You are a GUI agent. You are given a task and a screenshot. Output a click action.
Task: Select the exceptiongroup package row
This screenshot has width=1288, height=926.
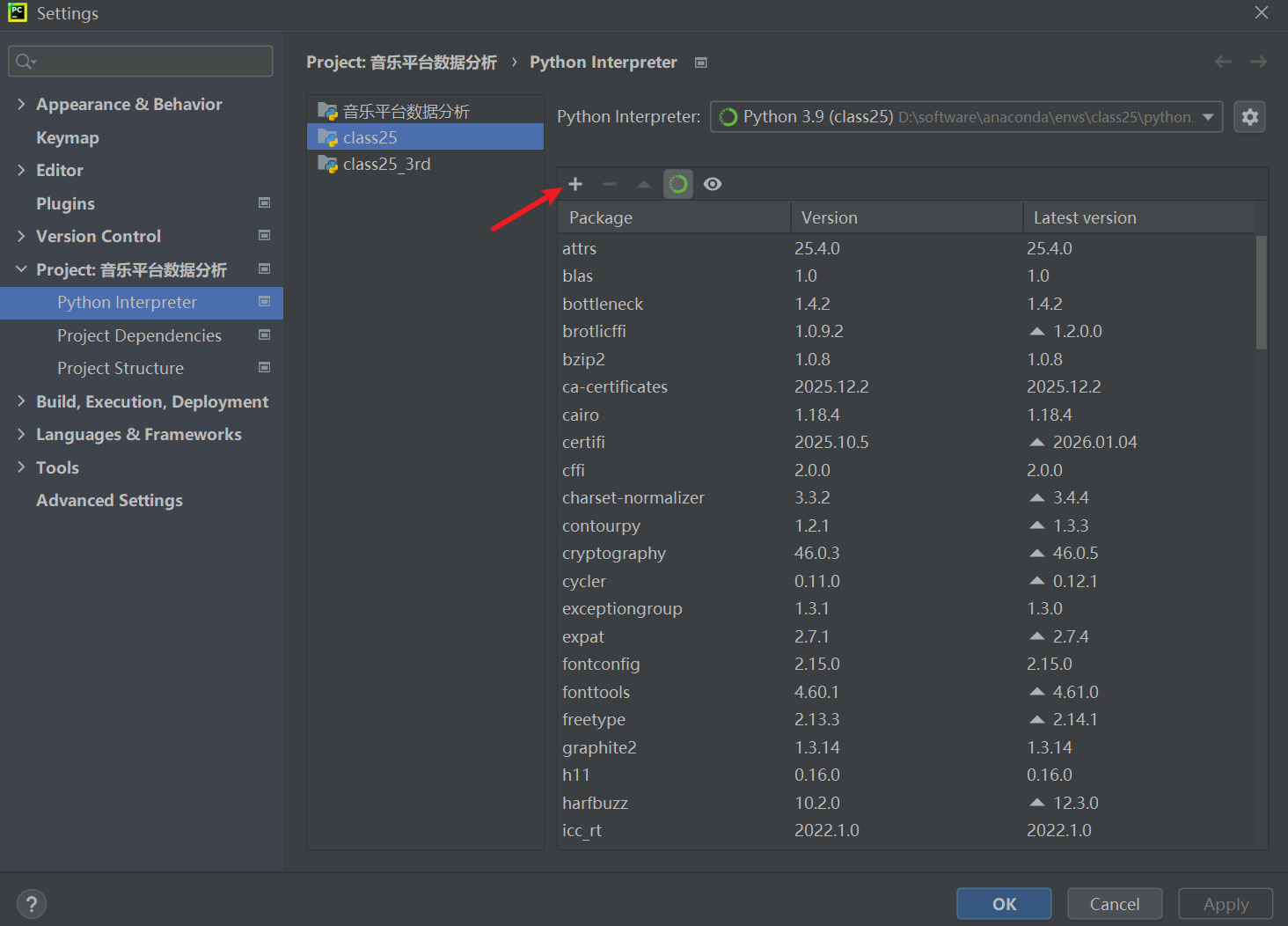tap(906, 608)
